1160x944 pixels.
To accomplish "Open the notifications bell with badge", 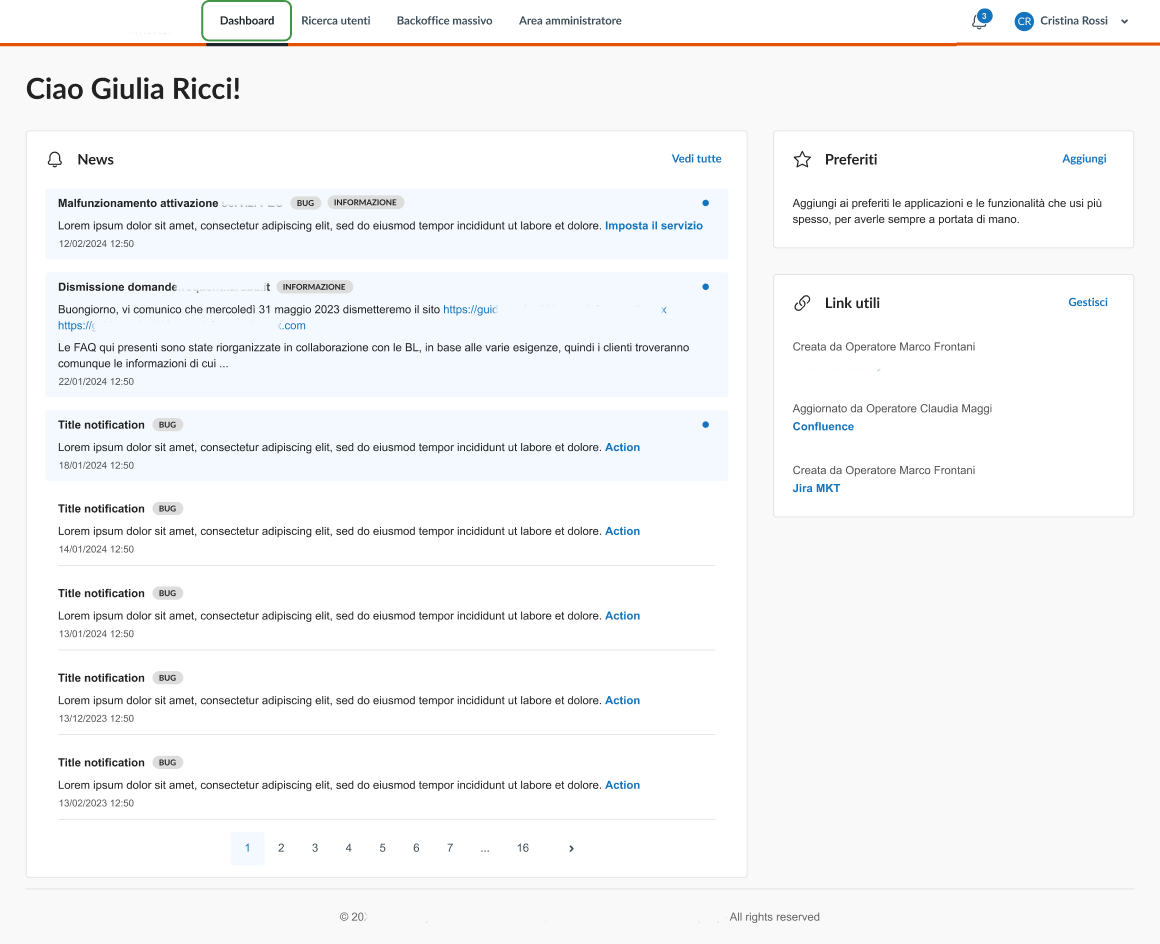I will pyautogui.click(x=979, y=21).
